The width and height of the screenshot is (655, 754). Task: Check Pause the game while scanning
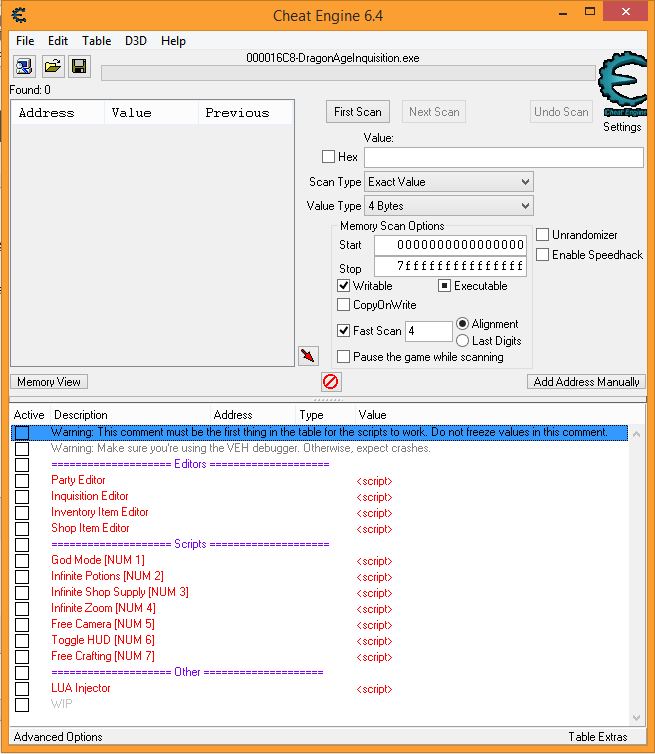343,357
